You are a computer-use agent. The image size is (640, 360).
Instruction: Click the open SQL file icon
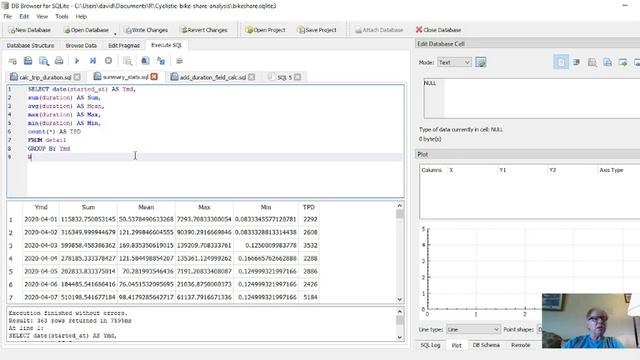(28, 61)
